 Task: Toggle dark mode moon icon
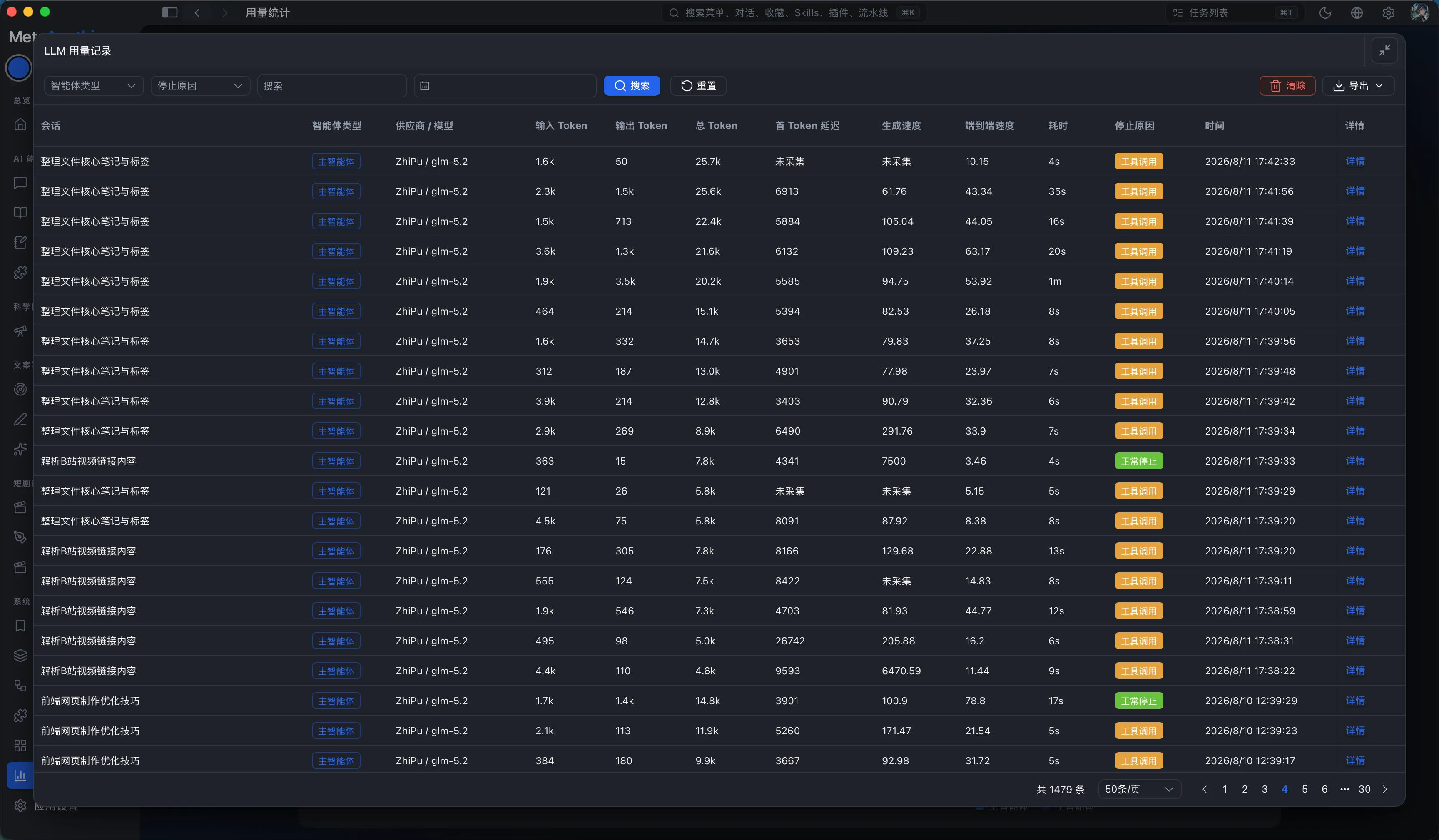1325,12
